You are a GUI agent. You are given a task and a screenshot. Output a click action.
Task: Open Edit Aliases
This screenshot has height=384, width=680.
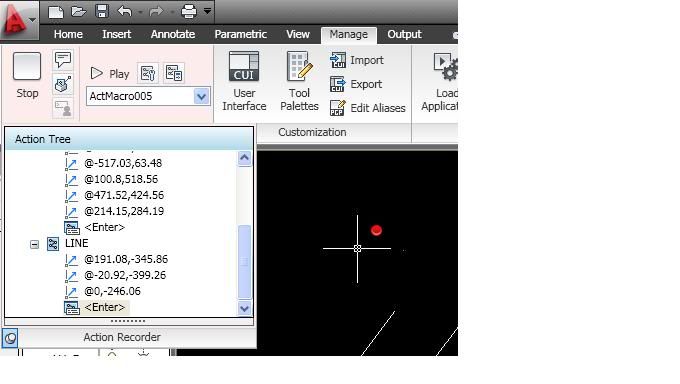(x=368, y=108)
